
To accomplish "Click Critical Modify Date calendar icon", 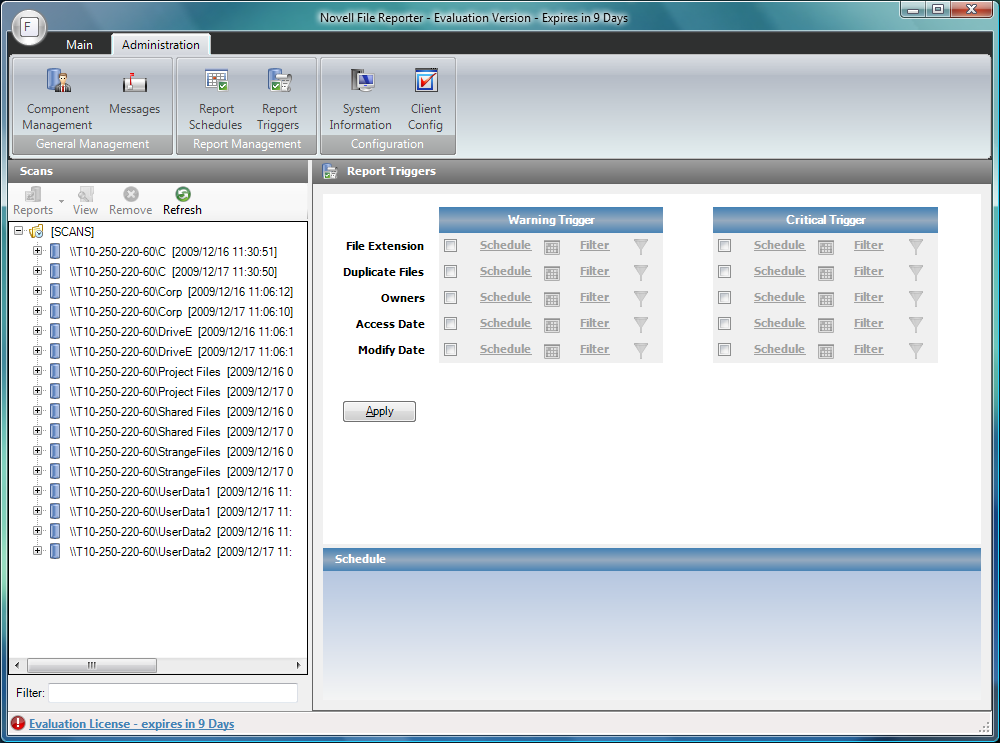I will click(x=826, y=351).
